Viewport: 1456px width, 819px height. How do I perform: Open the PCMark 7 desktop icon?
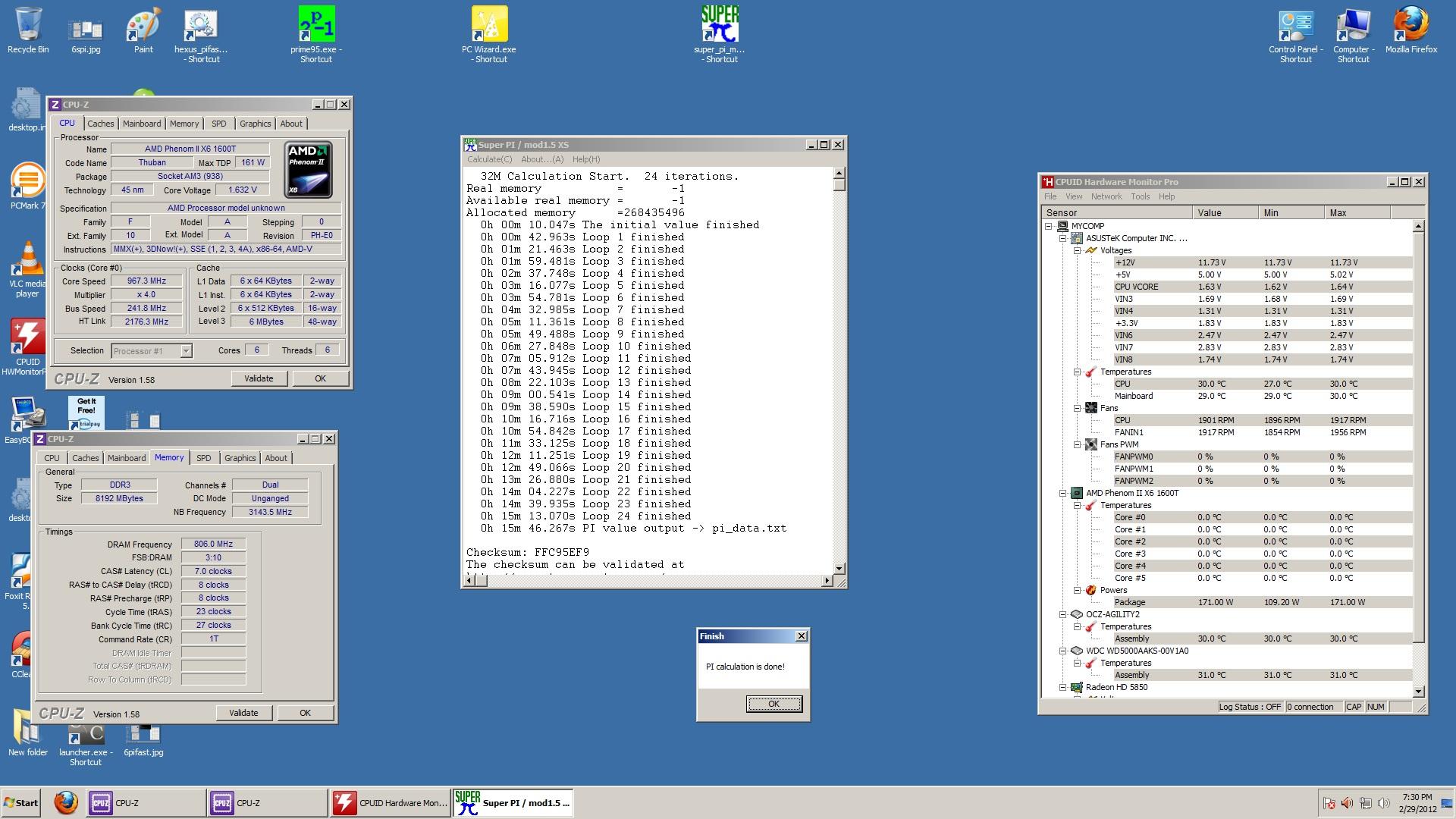27,186
